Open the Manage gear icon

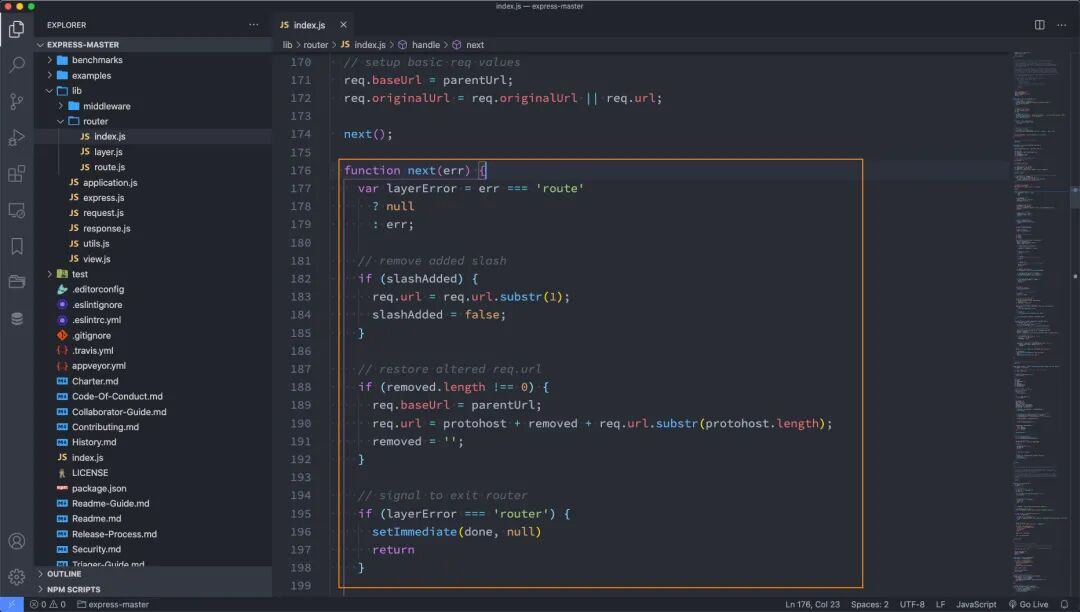pyautogui.click(x=17, y=576)
